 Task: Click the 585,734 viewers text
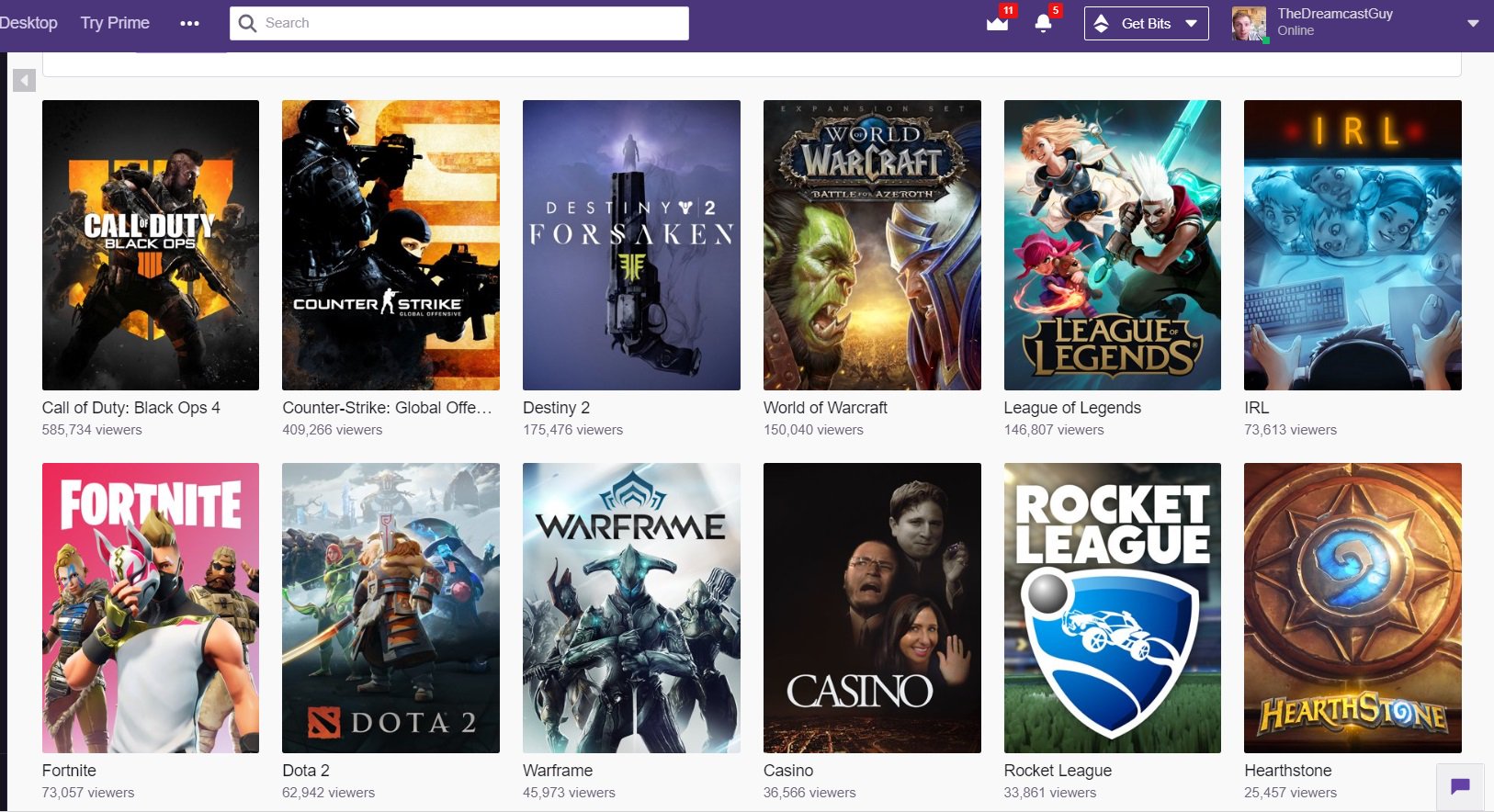coord(92,430)
